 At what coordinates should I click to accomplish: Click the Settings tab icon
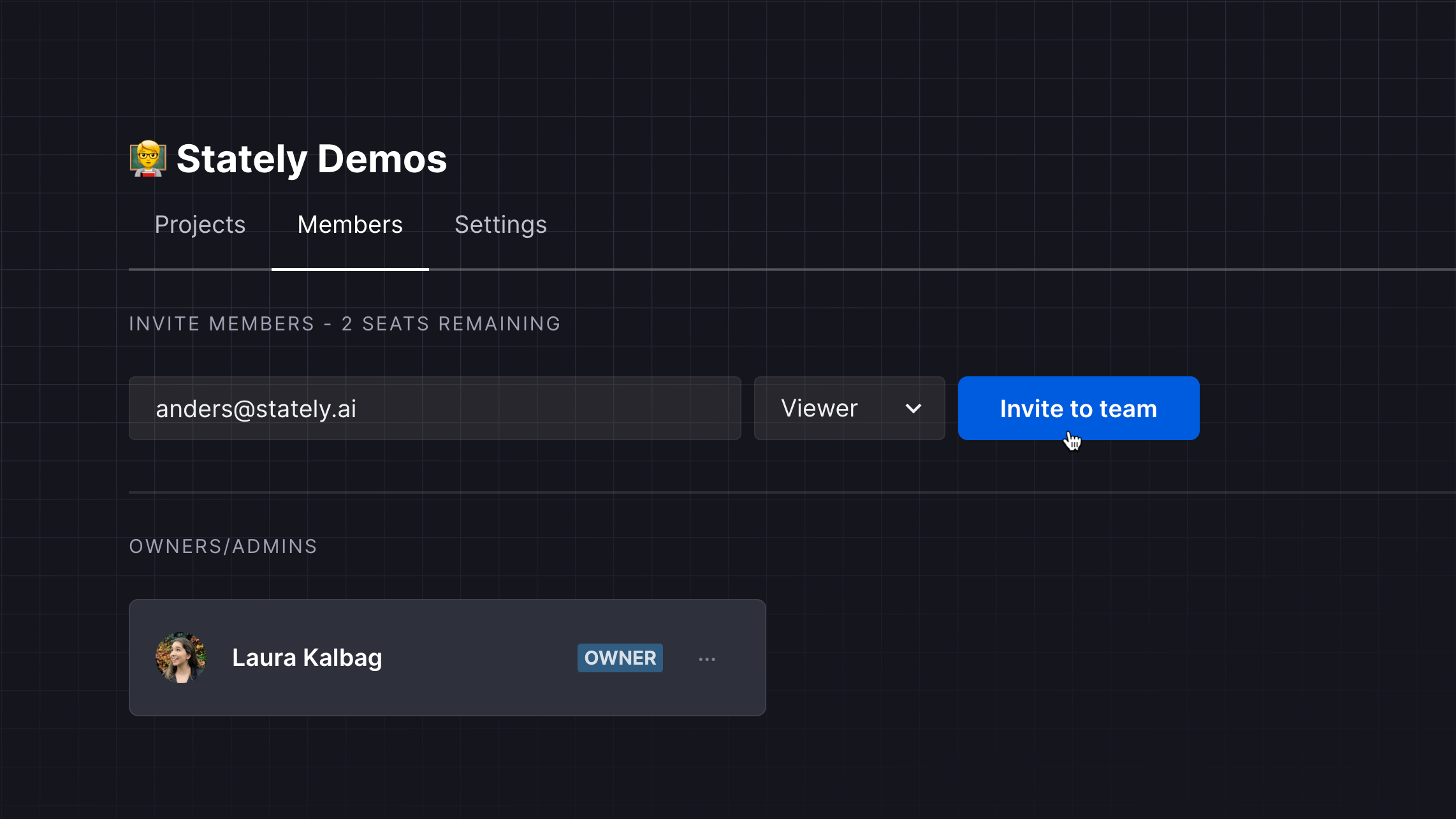(500, 224)
